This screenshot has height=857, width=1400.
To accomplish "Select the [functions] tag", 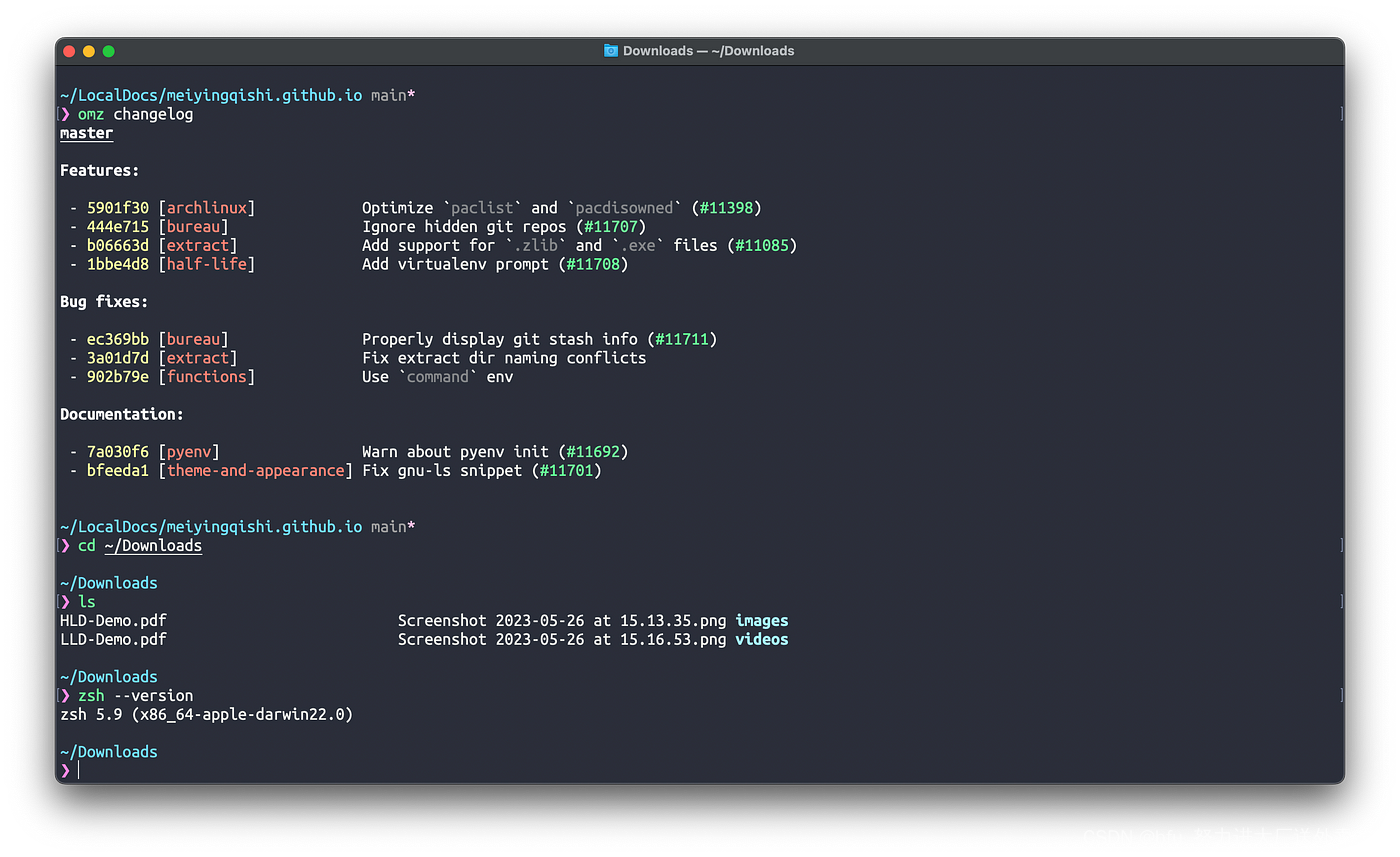I will [x=207, y=377].
